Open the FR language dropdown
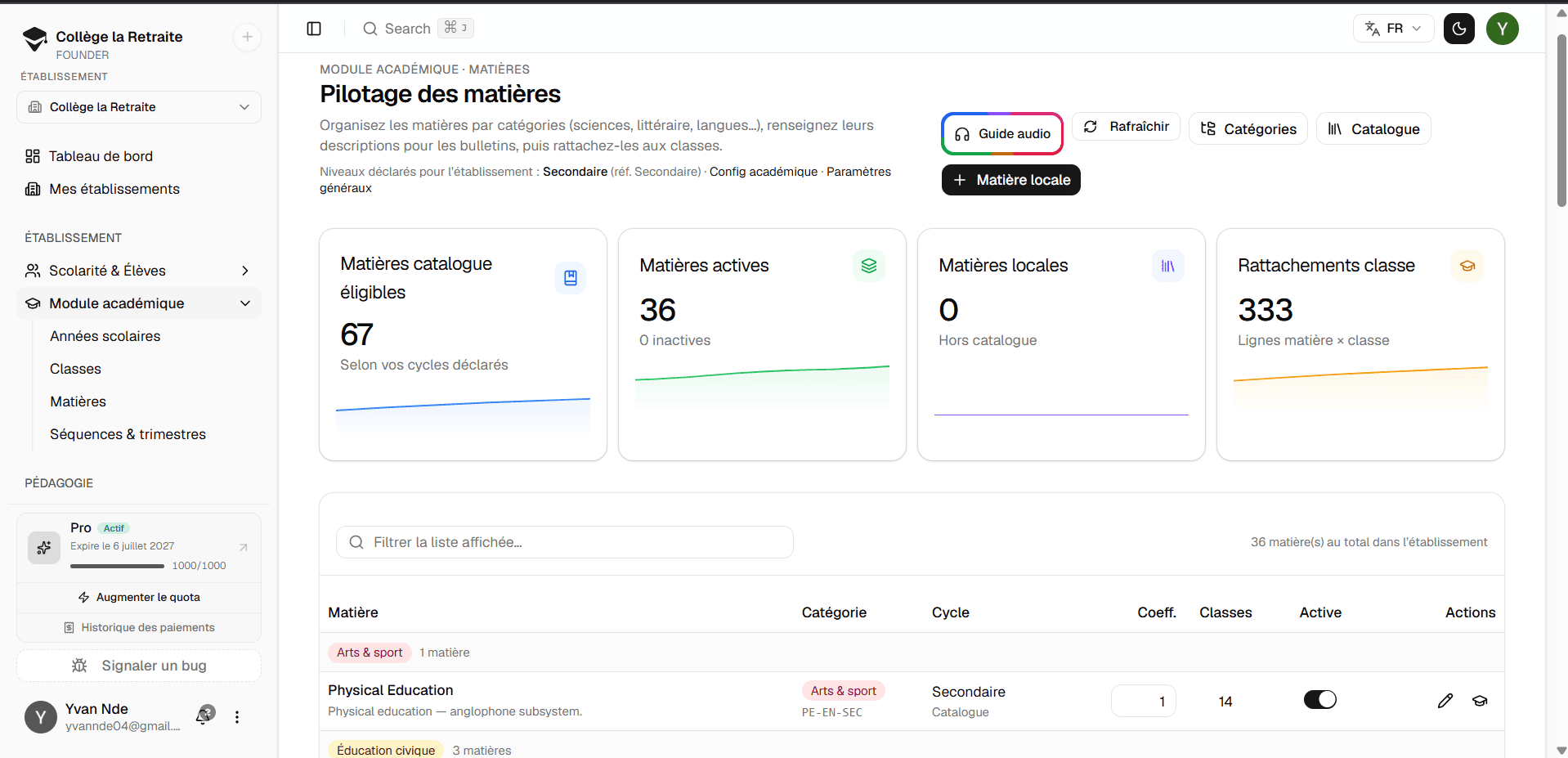 [1393, 29]
